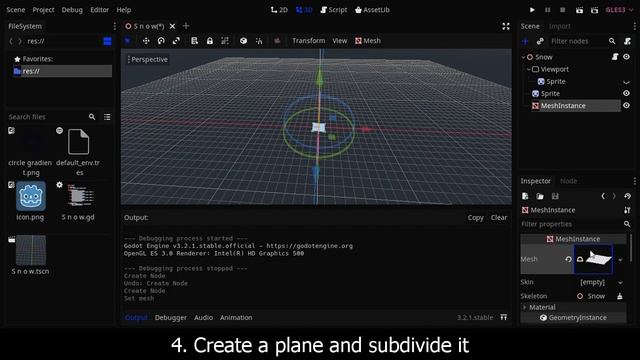
Task: Open the Skin dropdown
Action: [620, 282]
